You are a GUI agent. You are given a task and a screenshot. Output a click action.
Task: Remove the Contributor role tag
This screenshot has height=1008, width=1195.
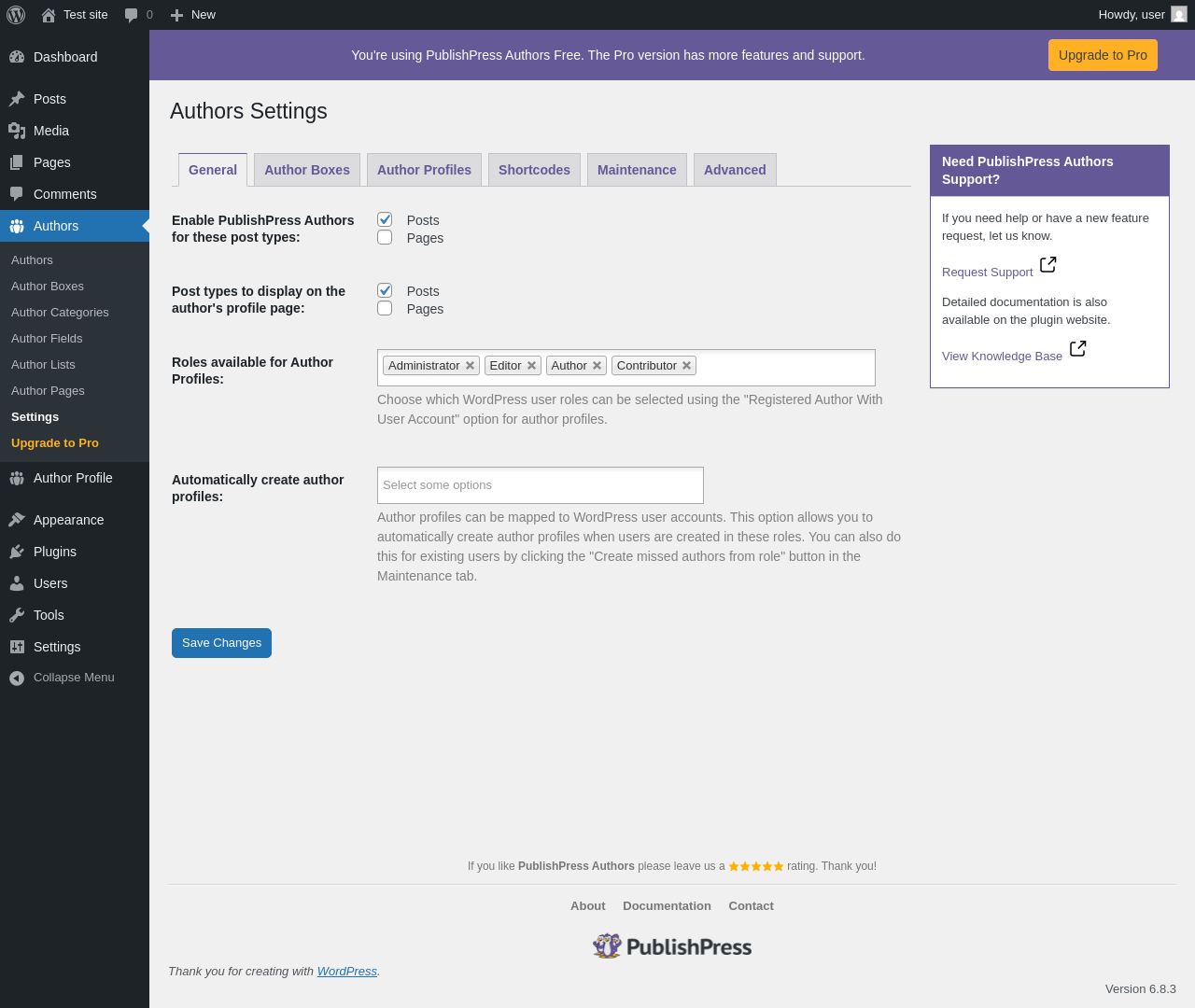coord(686,366)
